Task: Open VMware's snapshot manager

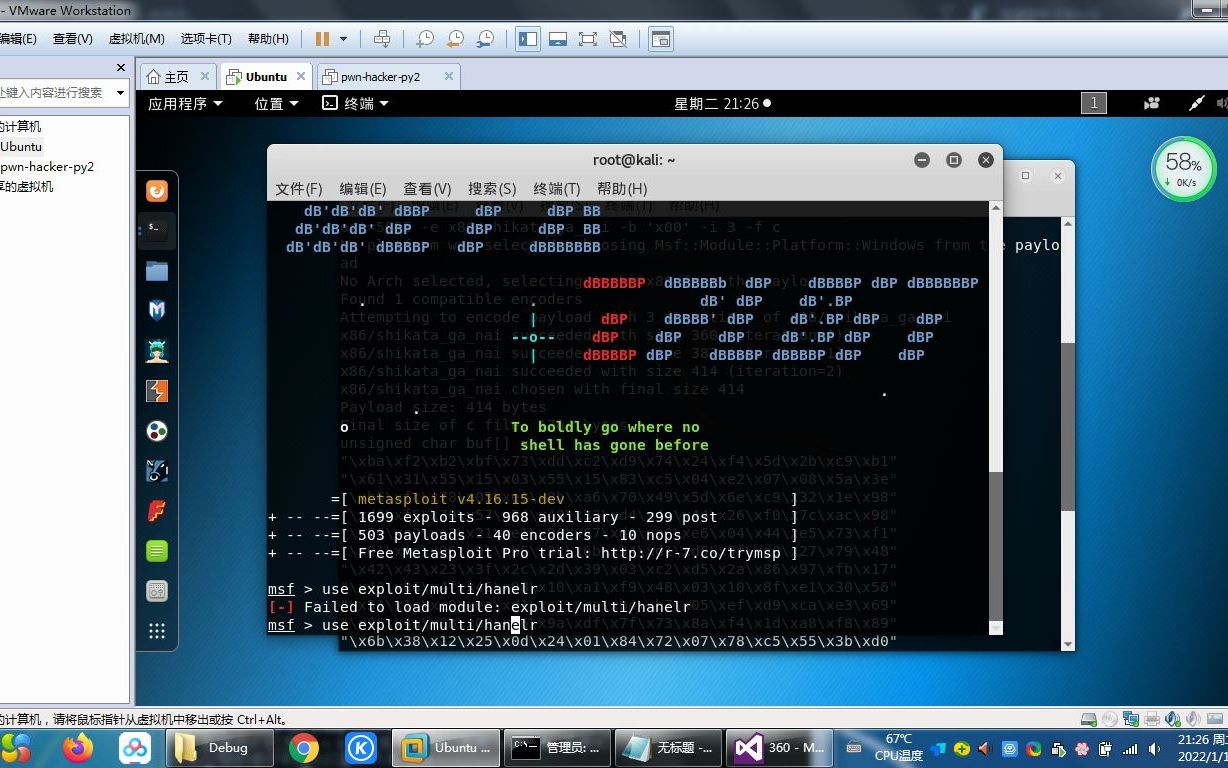Action: coord(487,38)
